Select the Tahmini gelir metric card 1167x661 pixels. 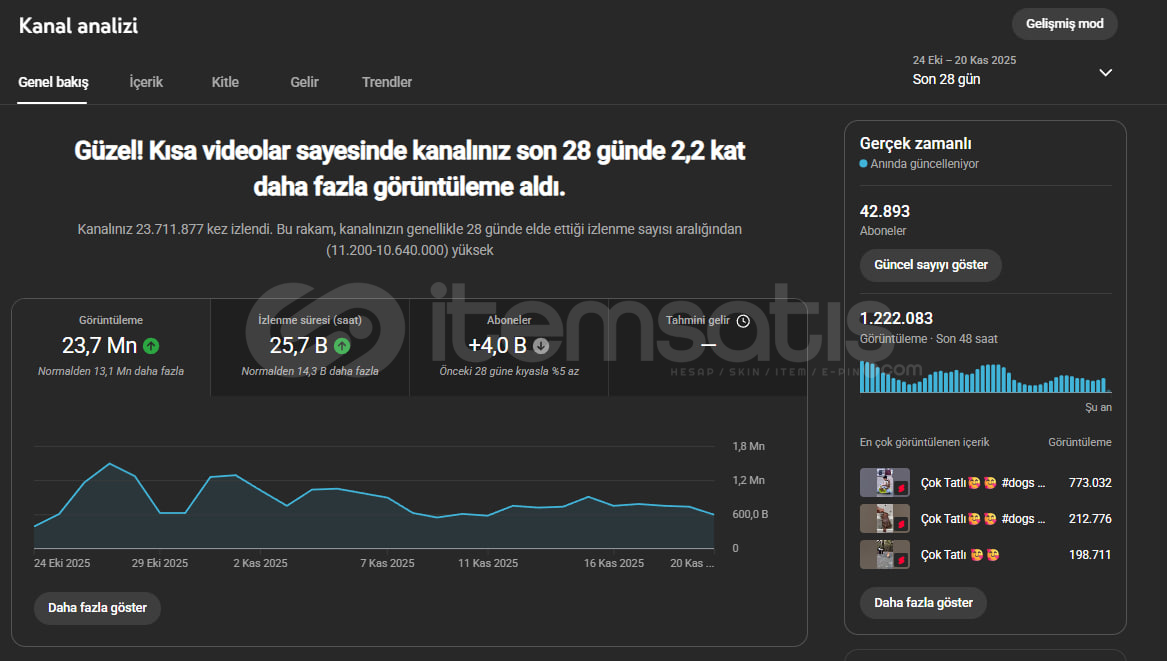(707, 347)
